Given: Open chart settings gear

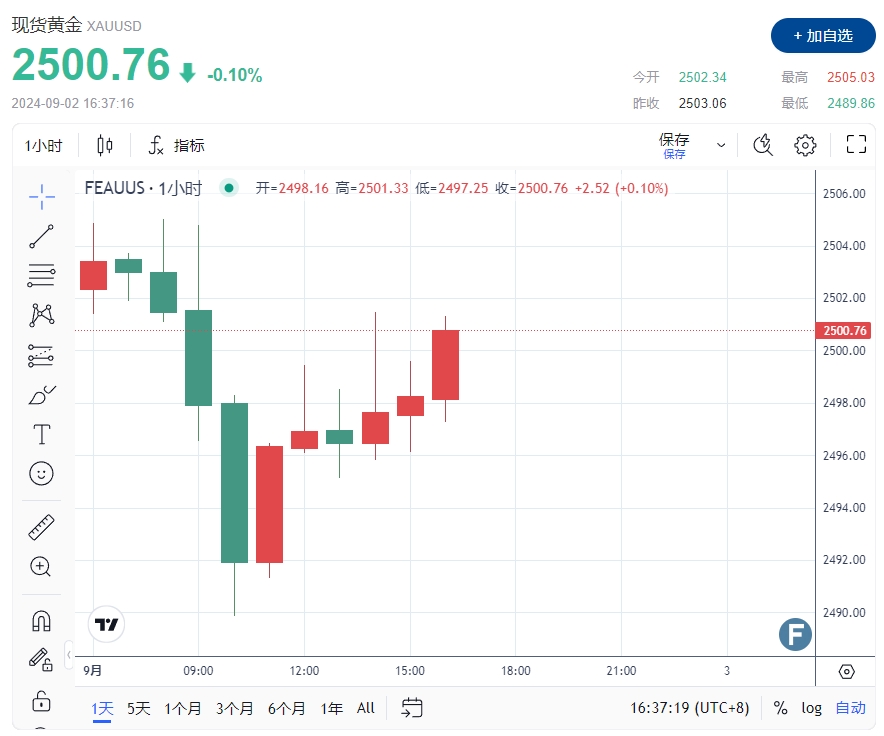Looking at the screenshot, I should 805,145.
